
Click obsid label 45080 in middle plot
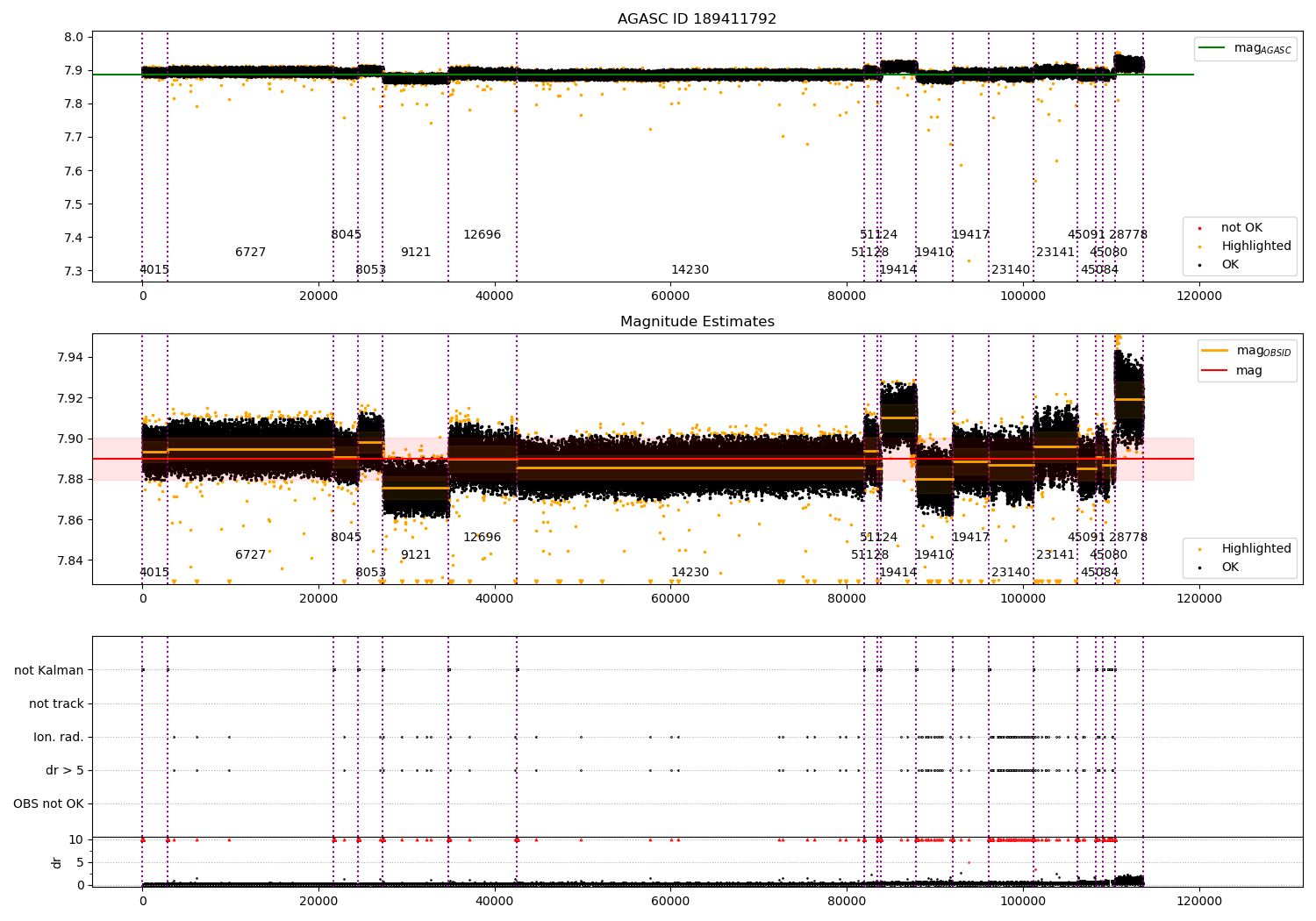click(x=1109, y=555)
